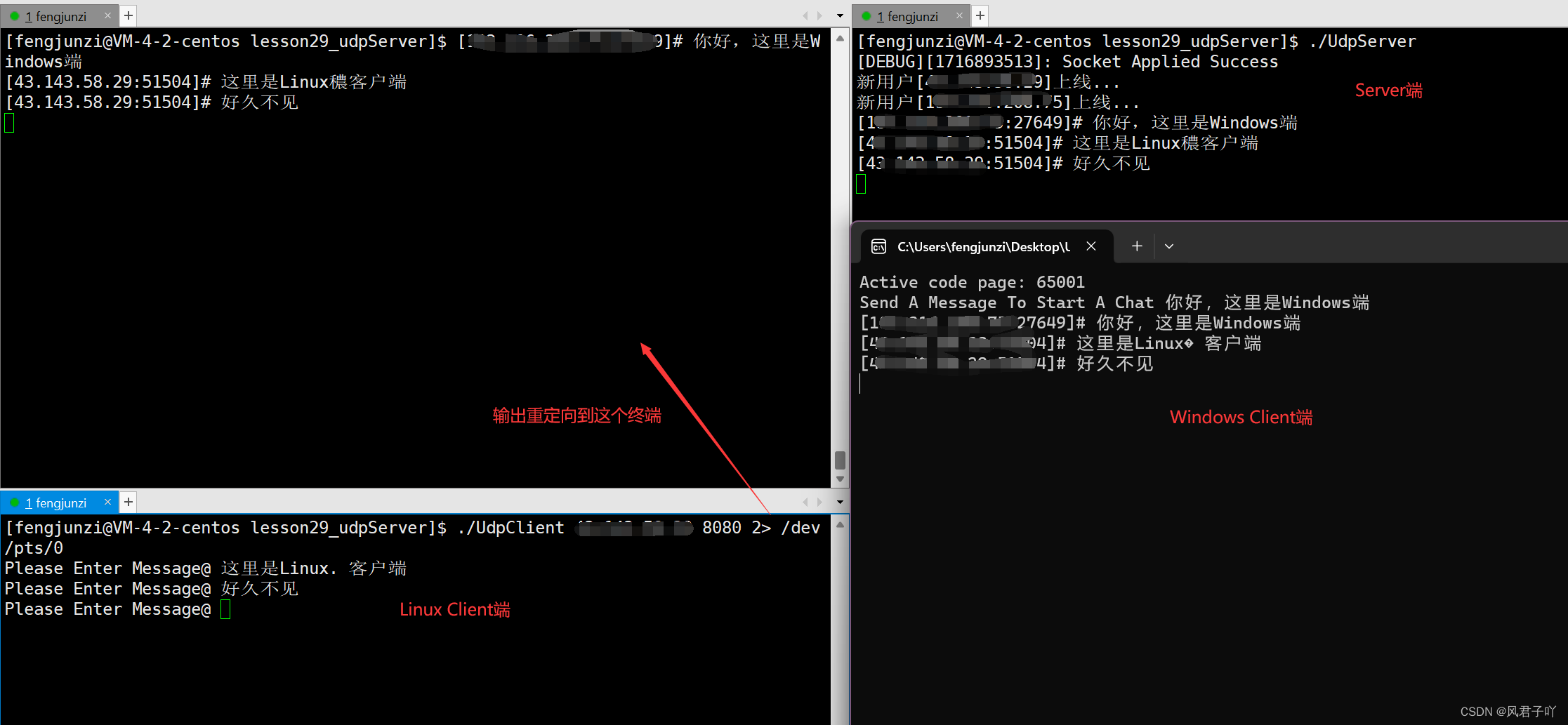Screen dimensions: 1568x725
Task: Close the fengjunzi tab in the Linux client pane
Action: (107, 502)
